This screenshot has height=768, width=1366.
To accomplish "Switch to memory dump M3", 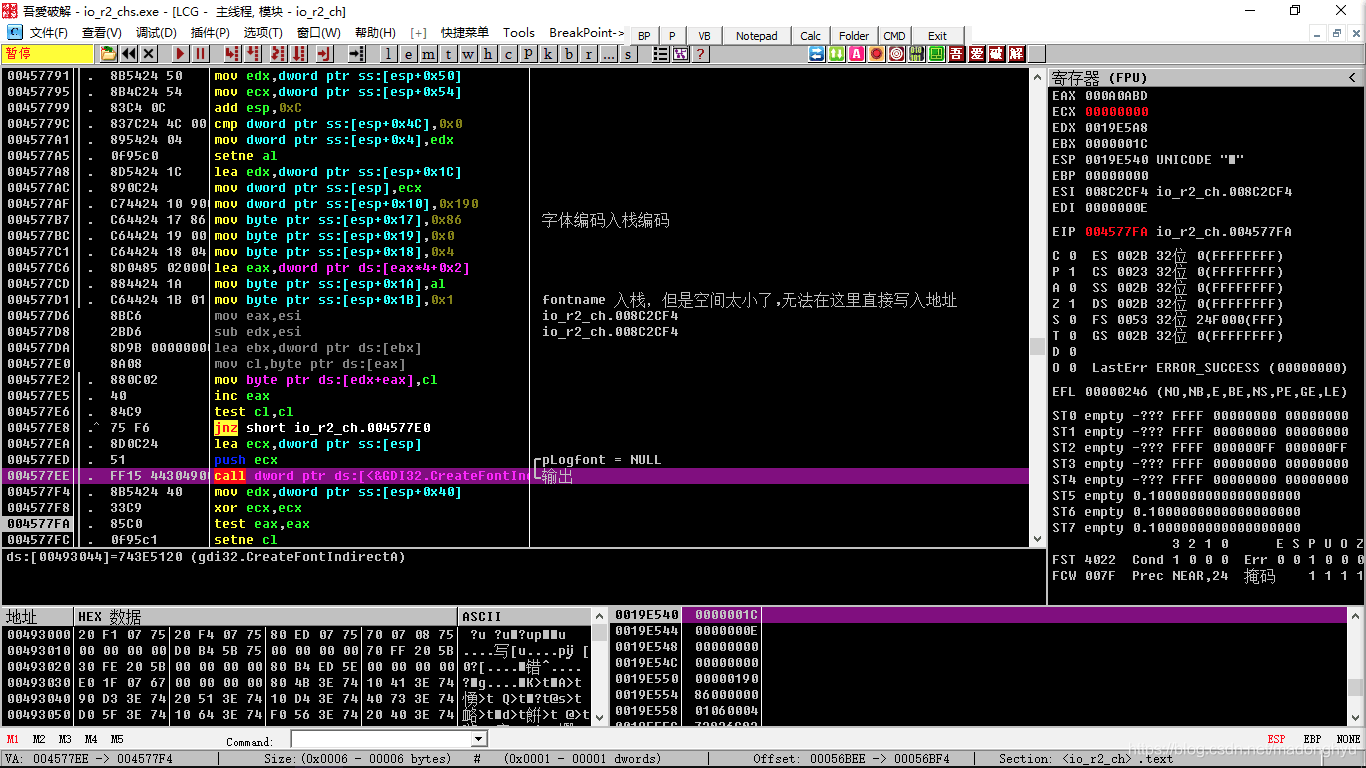I will point(65,739).
